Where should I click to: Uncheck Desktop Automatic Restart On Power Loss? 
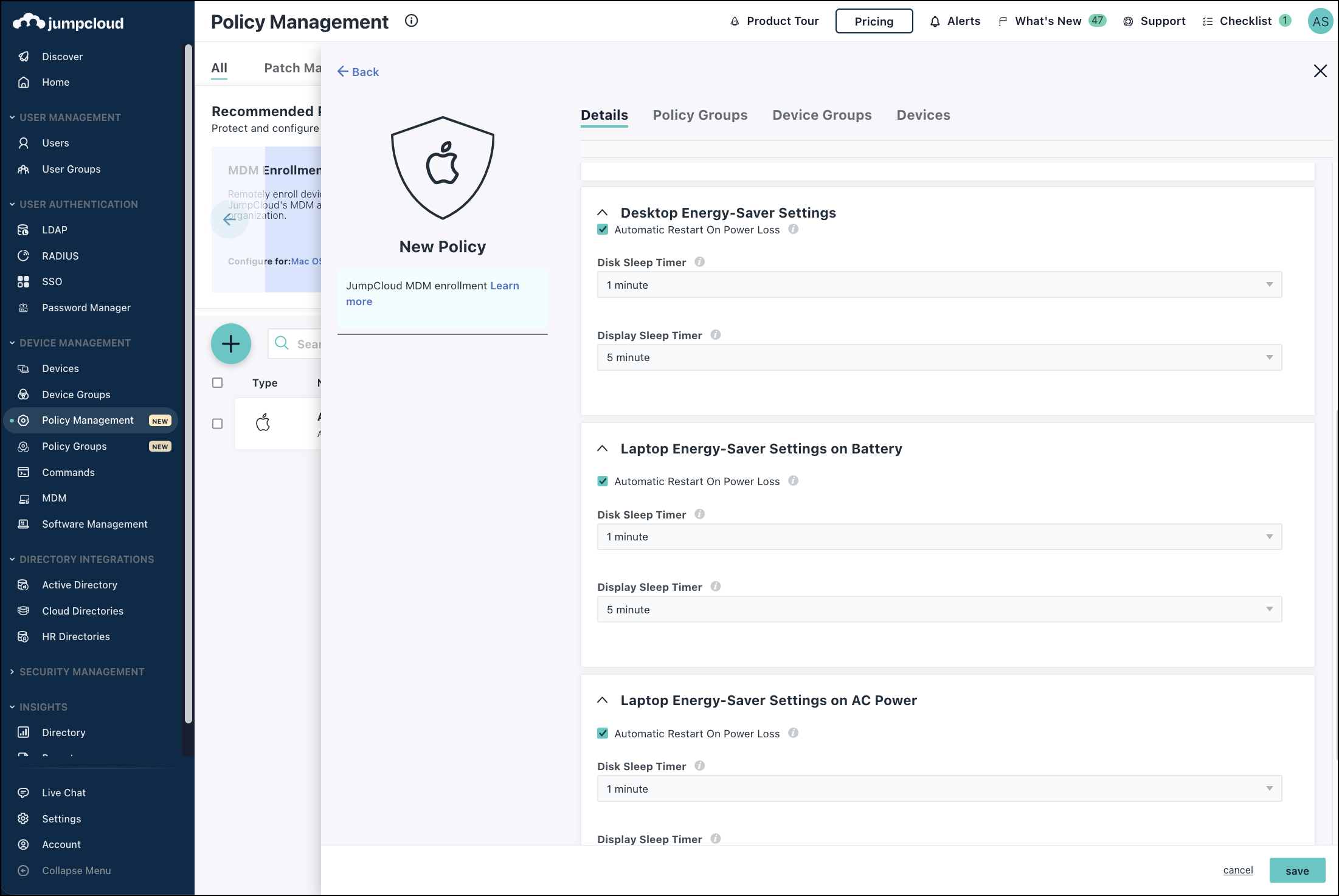coord(603,230)
